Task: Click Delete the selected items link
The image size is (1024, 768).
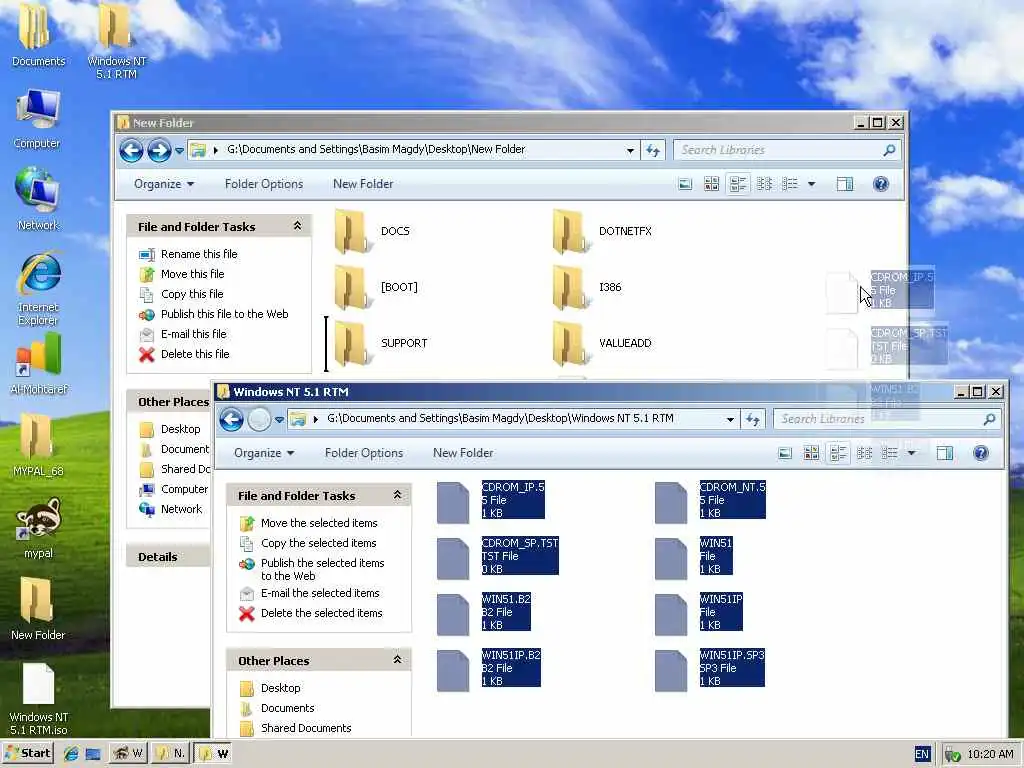Action: pos(321,613)
